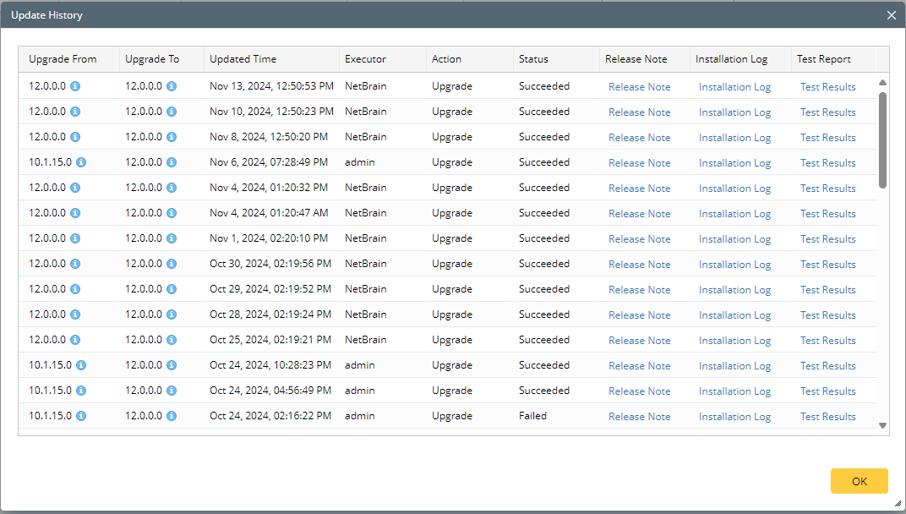
Task: Open info icon beside 10.1.15.0 in Nov 6 row
Action: [x=81, y=162]
